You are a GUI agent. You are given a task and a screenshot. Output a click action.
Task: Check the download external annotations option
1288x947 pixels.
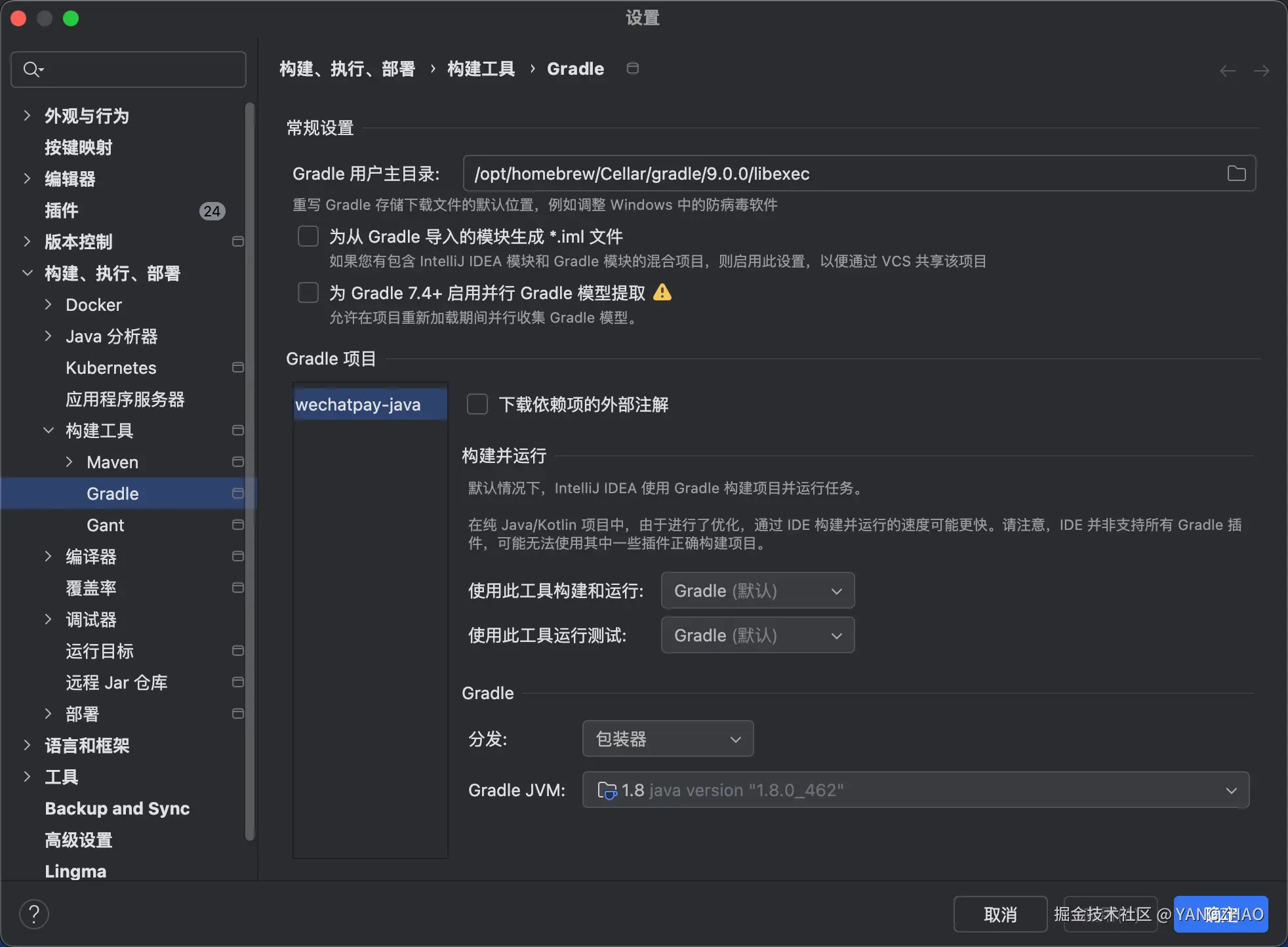click(477, 404)
